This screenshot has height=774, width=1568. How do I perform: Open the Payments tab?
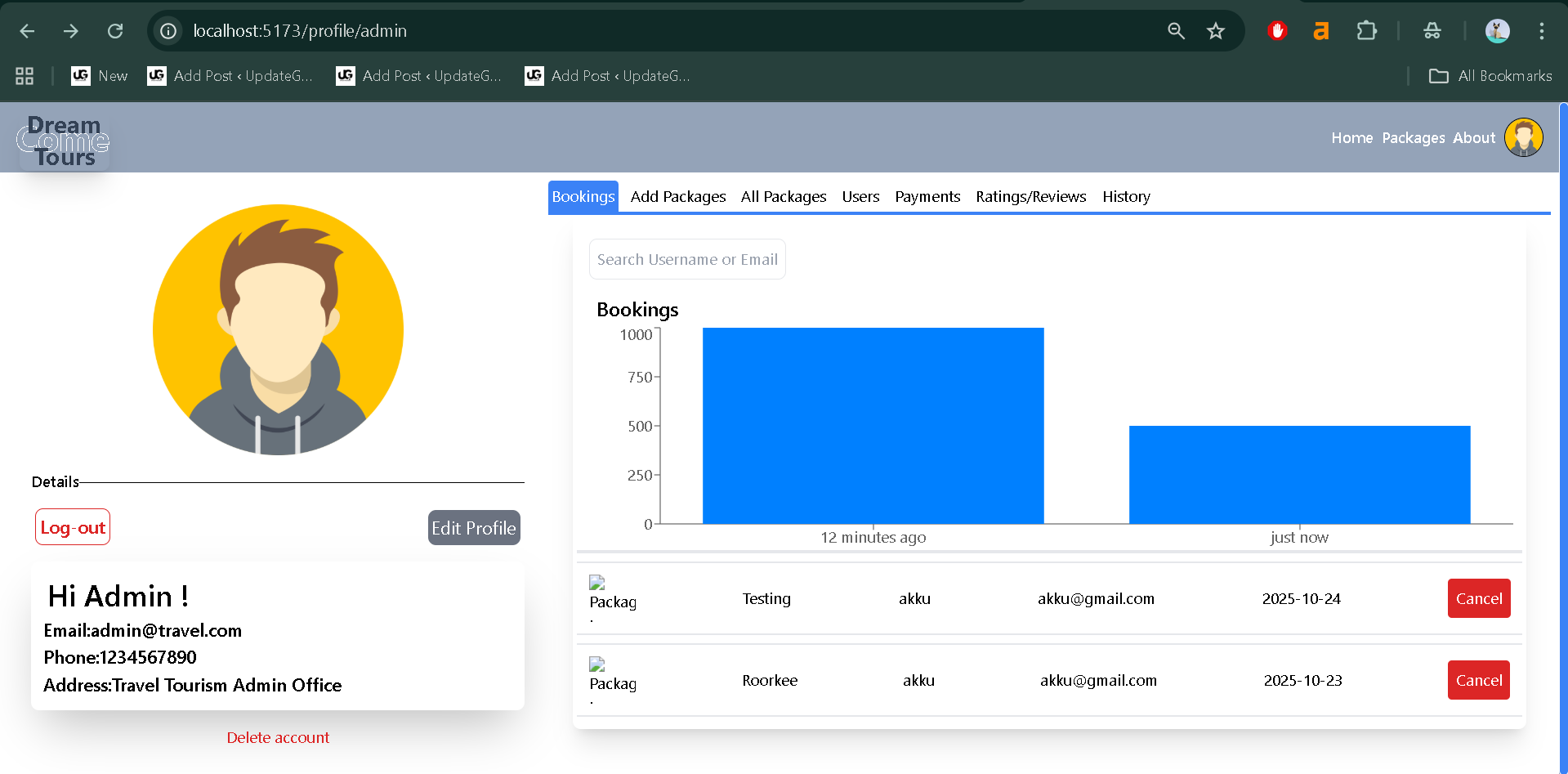(x=927, y=197)
